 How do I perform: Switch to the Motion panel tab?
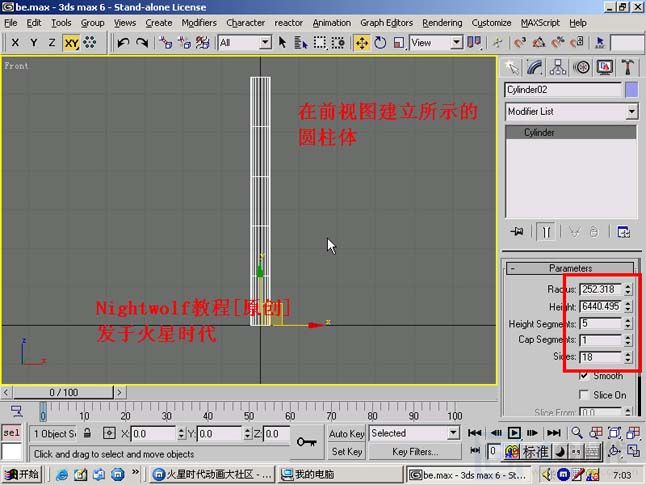pos(581,67)
